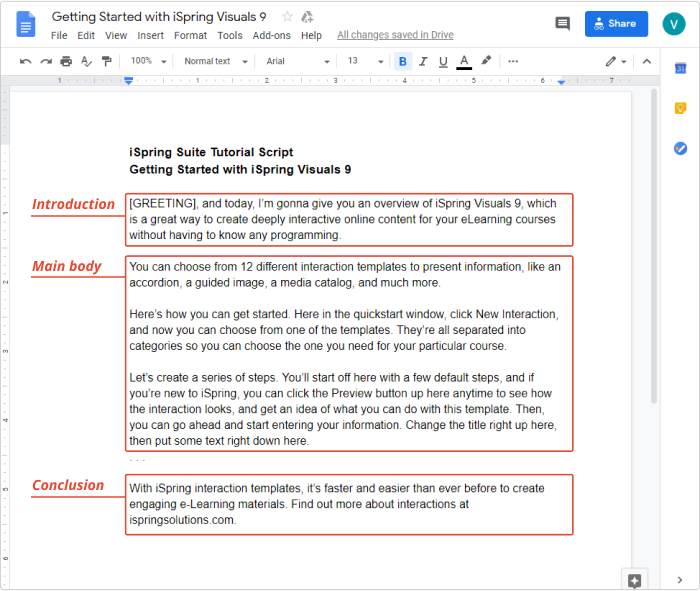Click the Undo arrow in toolbar
Viewport: 700px width, 591px height.
coord(26,61)
